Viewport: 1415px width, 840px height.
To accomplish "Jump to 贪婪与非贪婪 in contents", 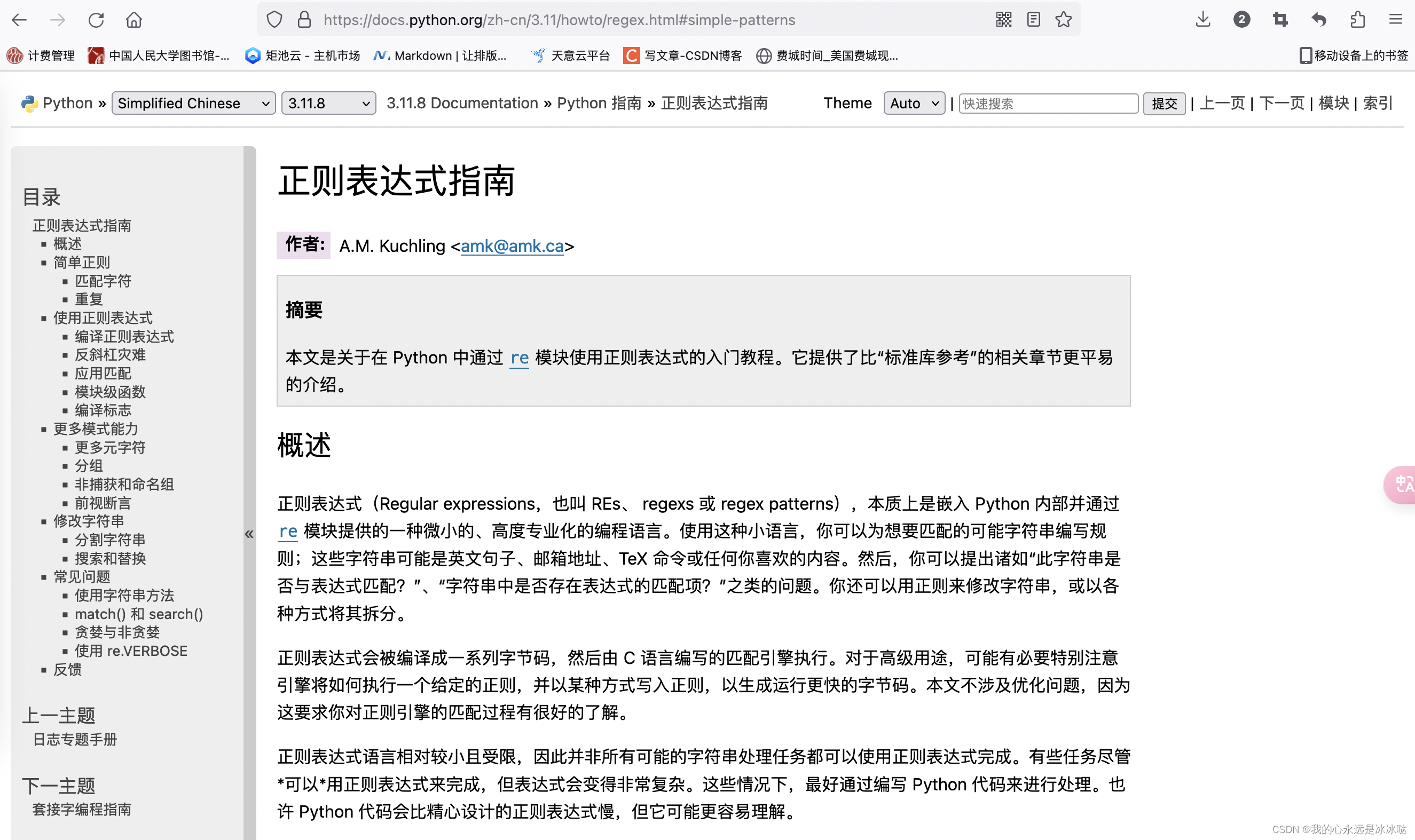I will (x=117, y=632).
